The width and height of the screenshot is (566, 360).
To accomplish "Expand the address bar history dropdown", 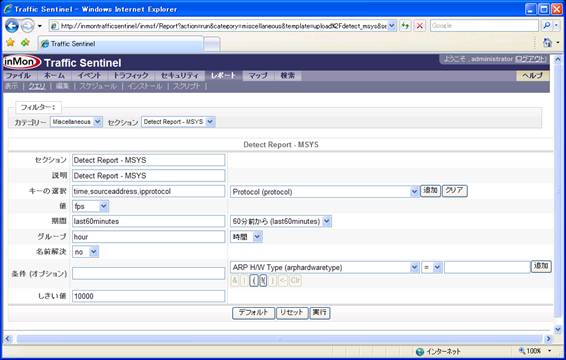I will [x=392, y=26].
